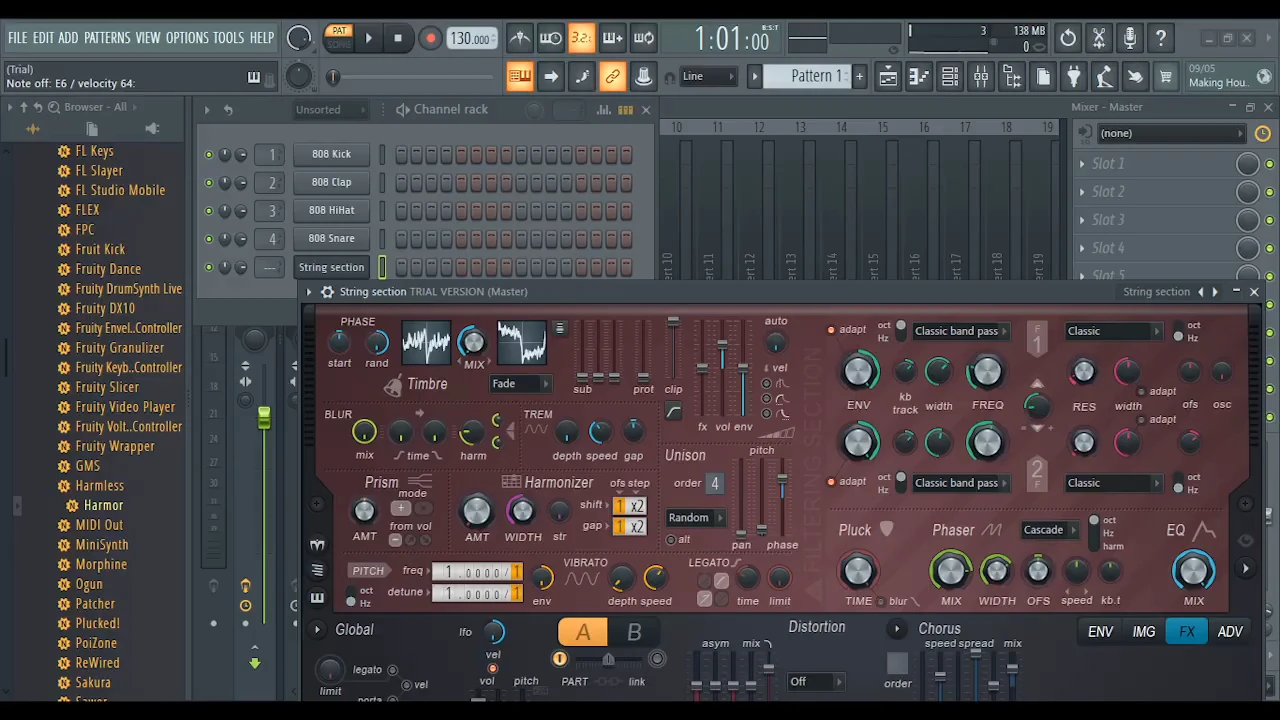The height and width of the screenshot is (720, 1280).
Task: Open the Playlist view icon
Action: coord(888,76)
